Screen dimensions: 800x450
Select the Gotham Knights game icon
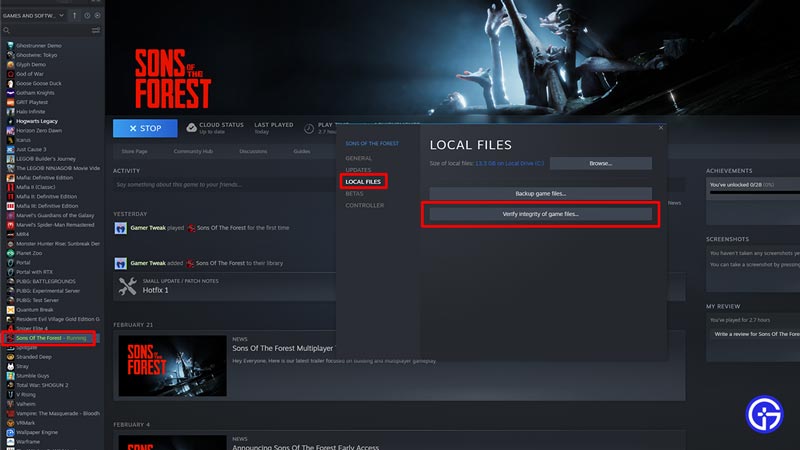10,93
